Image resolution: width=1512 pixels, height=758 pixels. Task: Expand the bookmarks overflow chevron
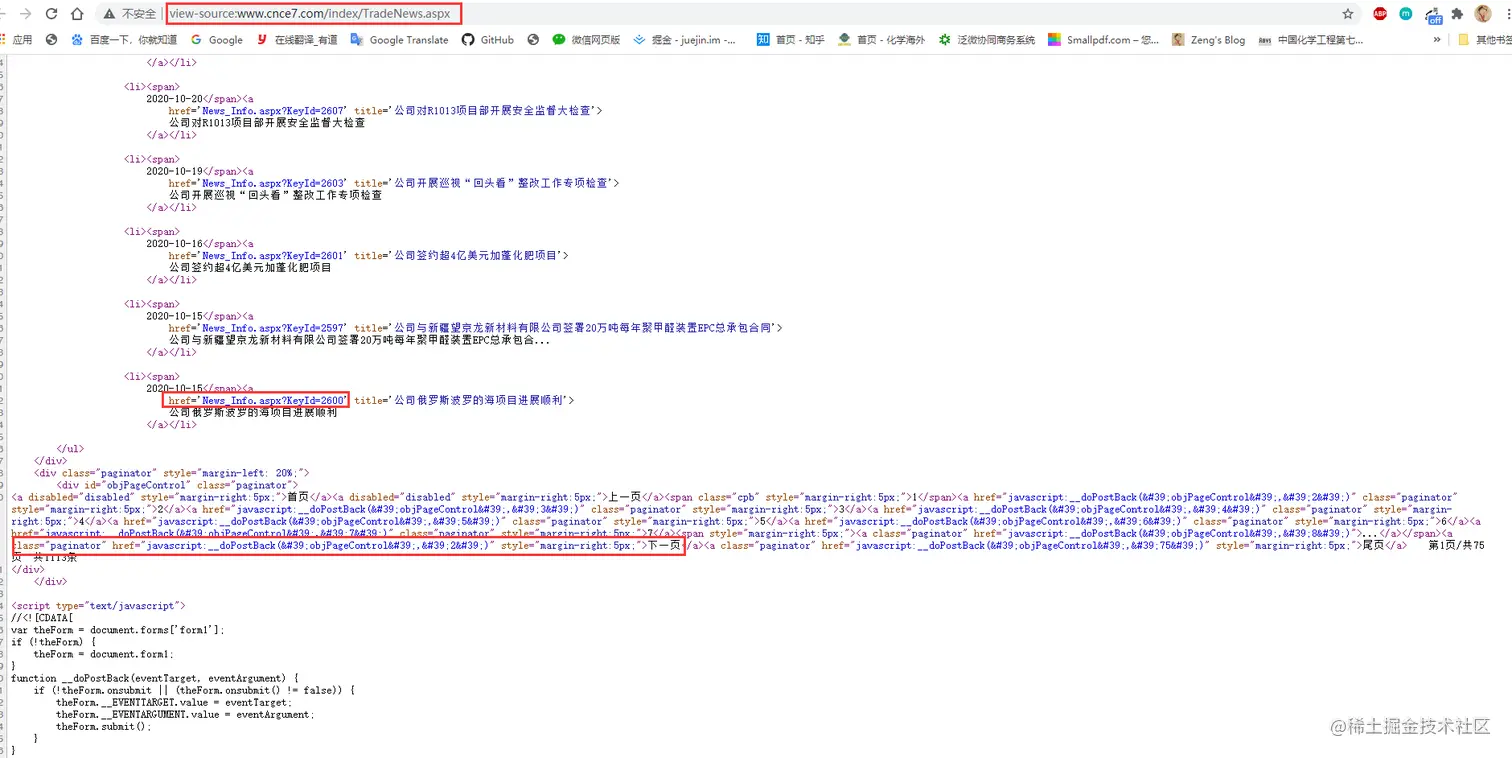point(1437,40)
